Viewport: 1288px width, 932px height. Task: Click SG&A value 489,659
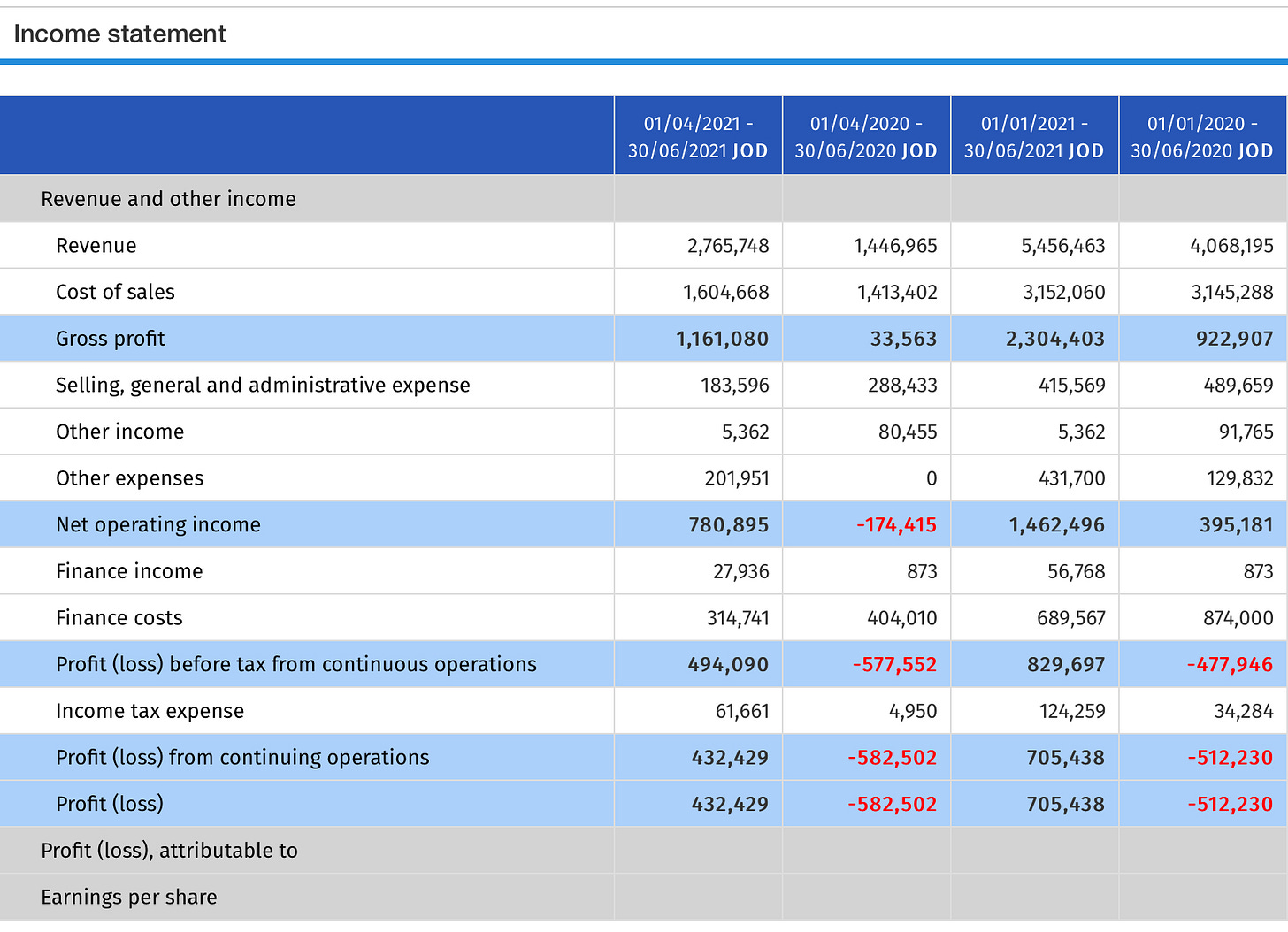pos(1238,386)
